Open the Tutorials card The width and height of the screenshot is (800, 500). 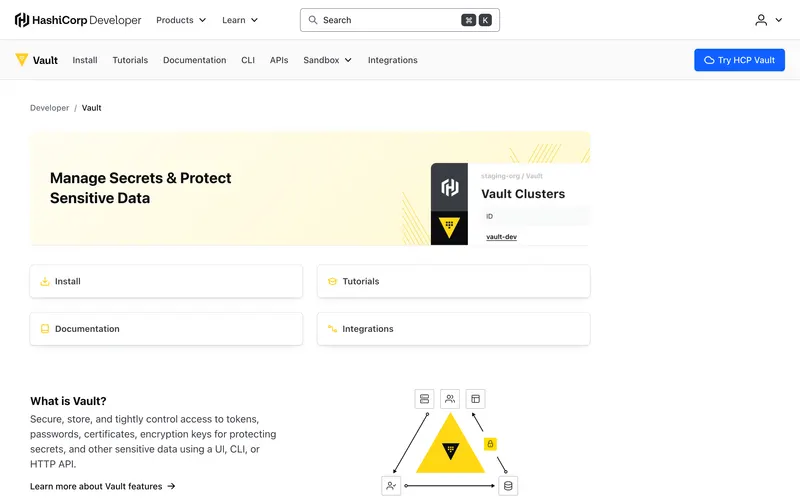(454, 281)
